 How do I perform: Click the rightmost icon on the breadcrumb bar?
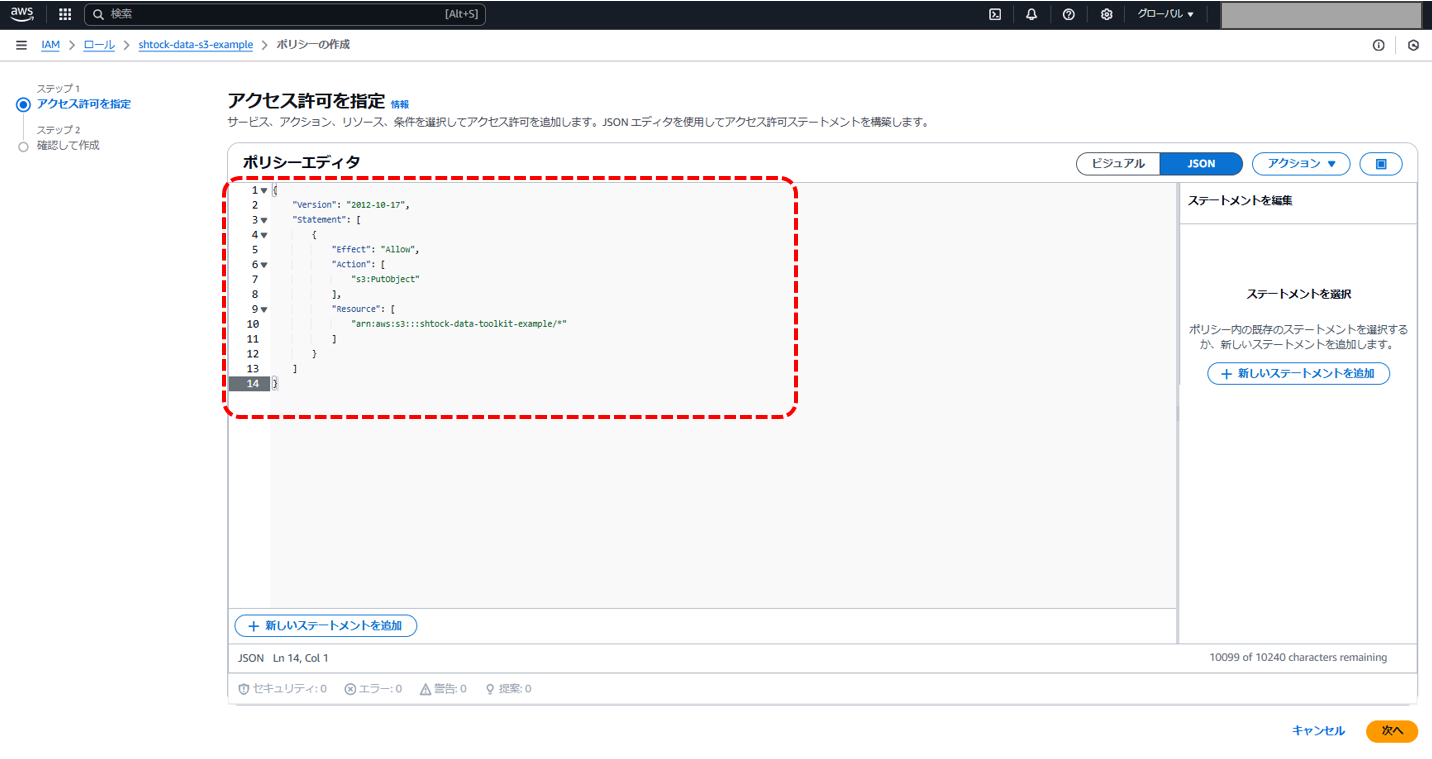(1413, 45)
